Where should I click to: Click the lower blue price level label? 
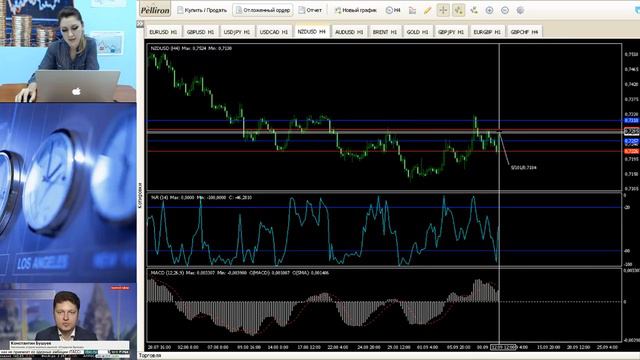[x=631, y=141]
